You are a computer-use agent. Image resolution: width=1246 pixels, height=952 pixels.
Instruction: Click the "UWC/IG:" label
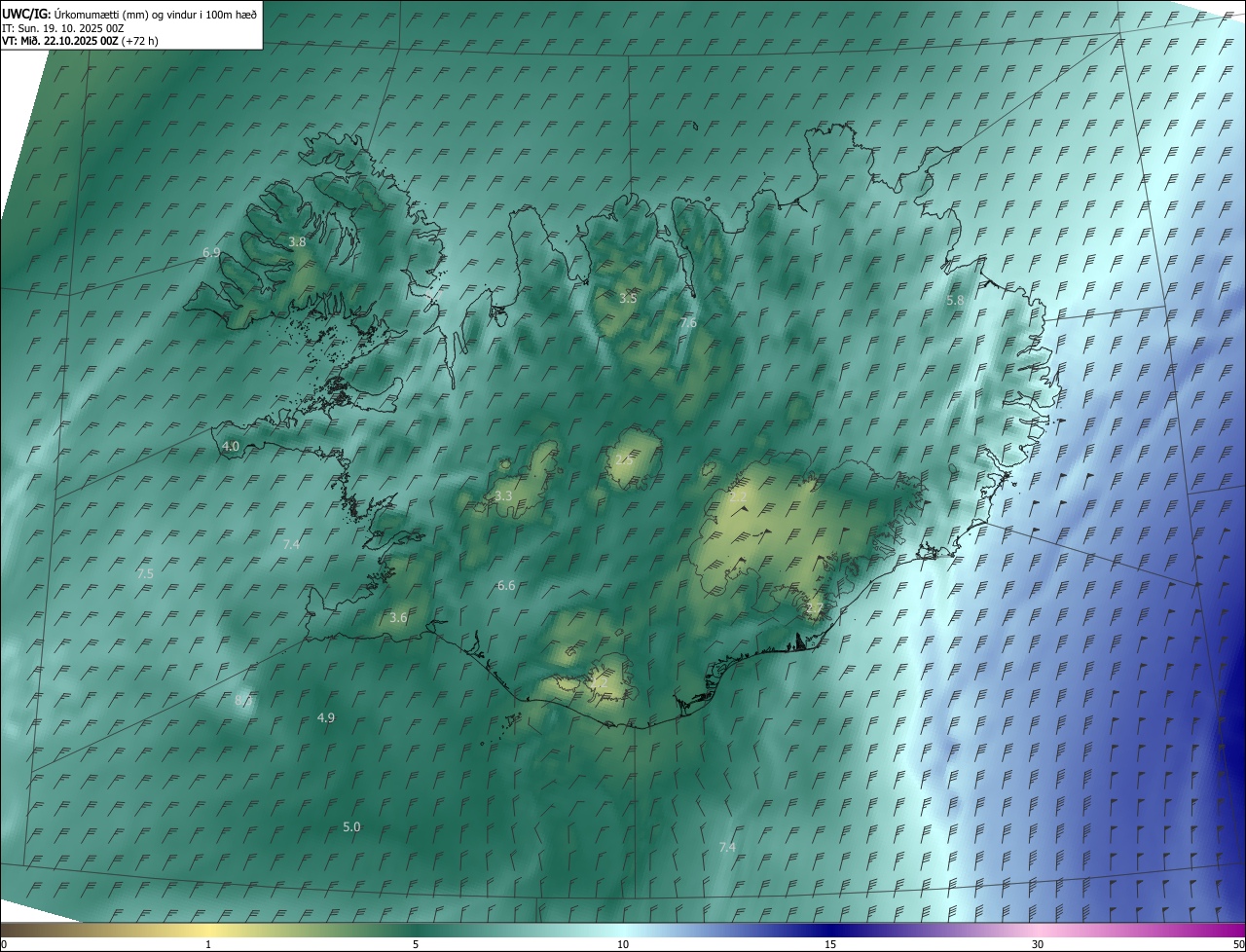coord(26,14)
